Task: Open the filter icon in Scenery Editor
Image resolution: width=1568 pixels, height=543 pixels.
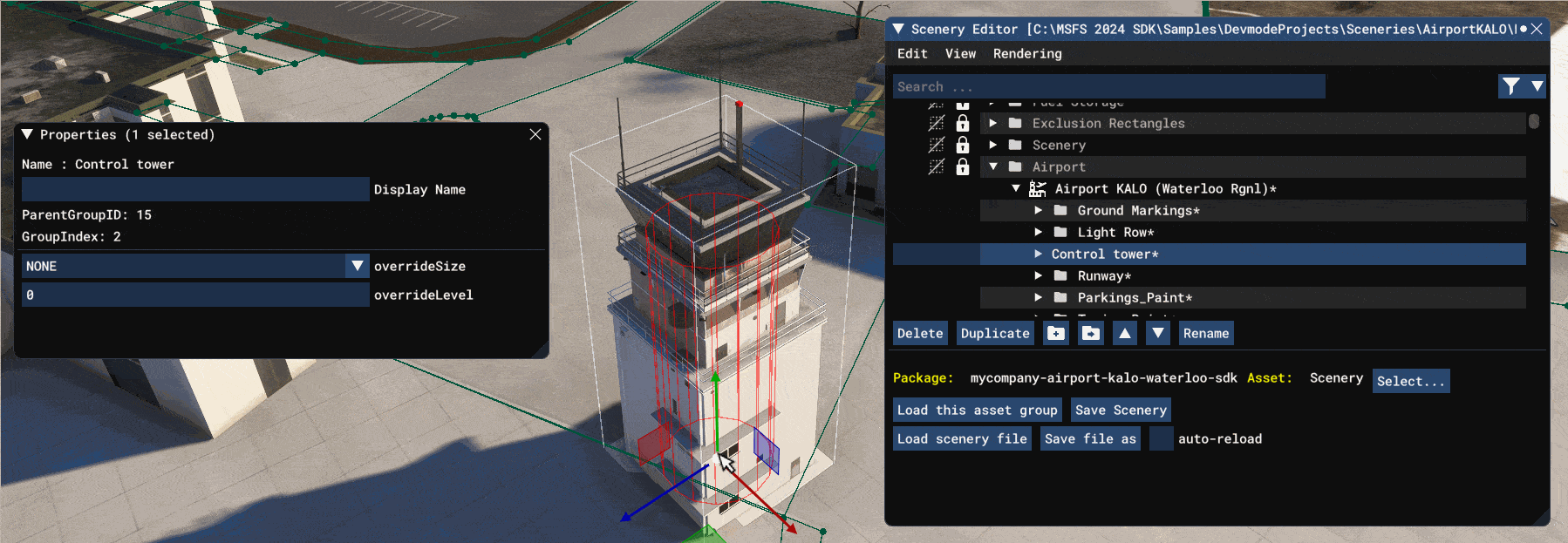Action: (1511, 85)
